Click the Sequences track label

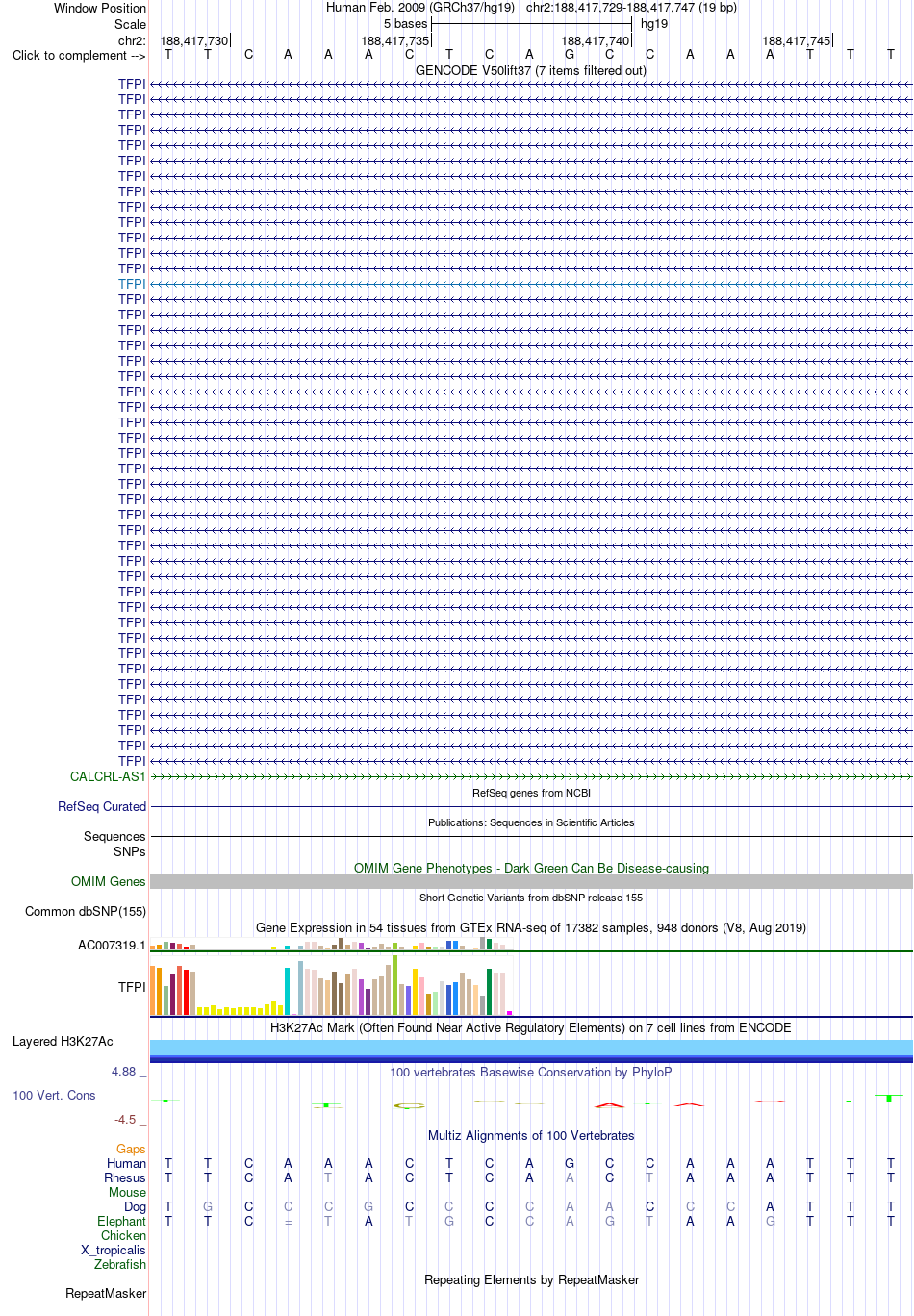[x=114, y=836]
